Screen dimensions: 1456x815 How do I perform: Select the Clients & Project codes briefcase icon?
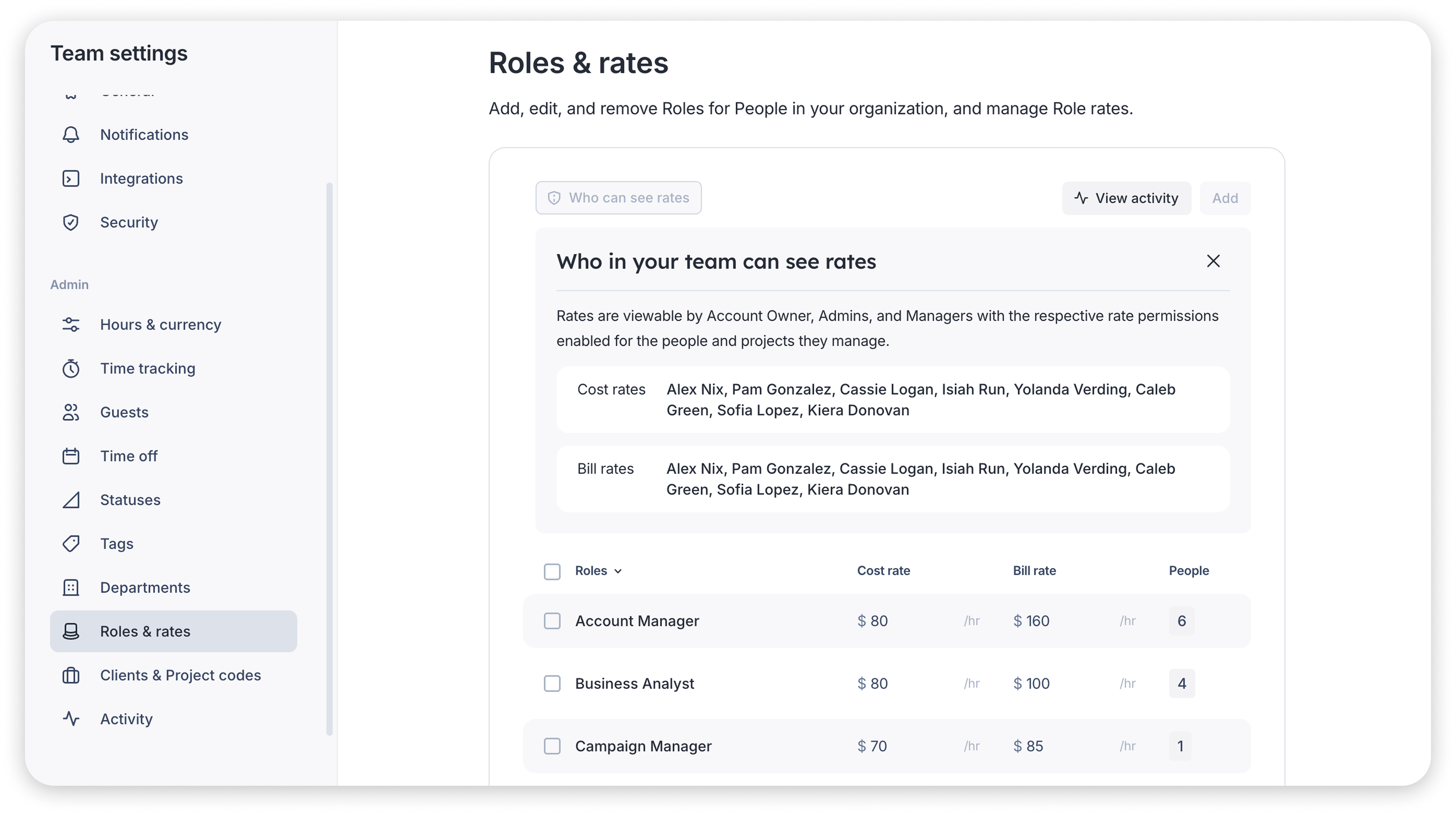(71, 675)
